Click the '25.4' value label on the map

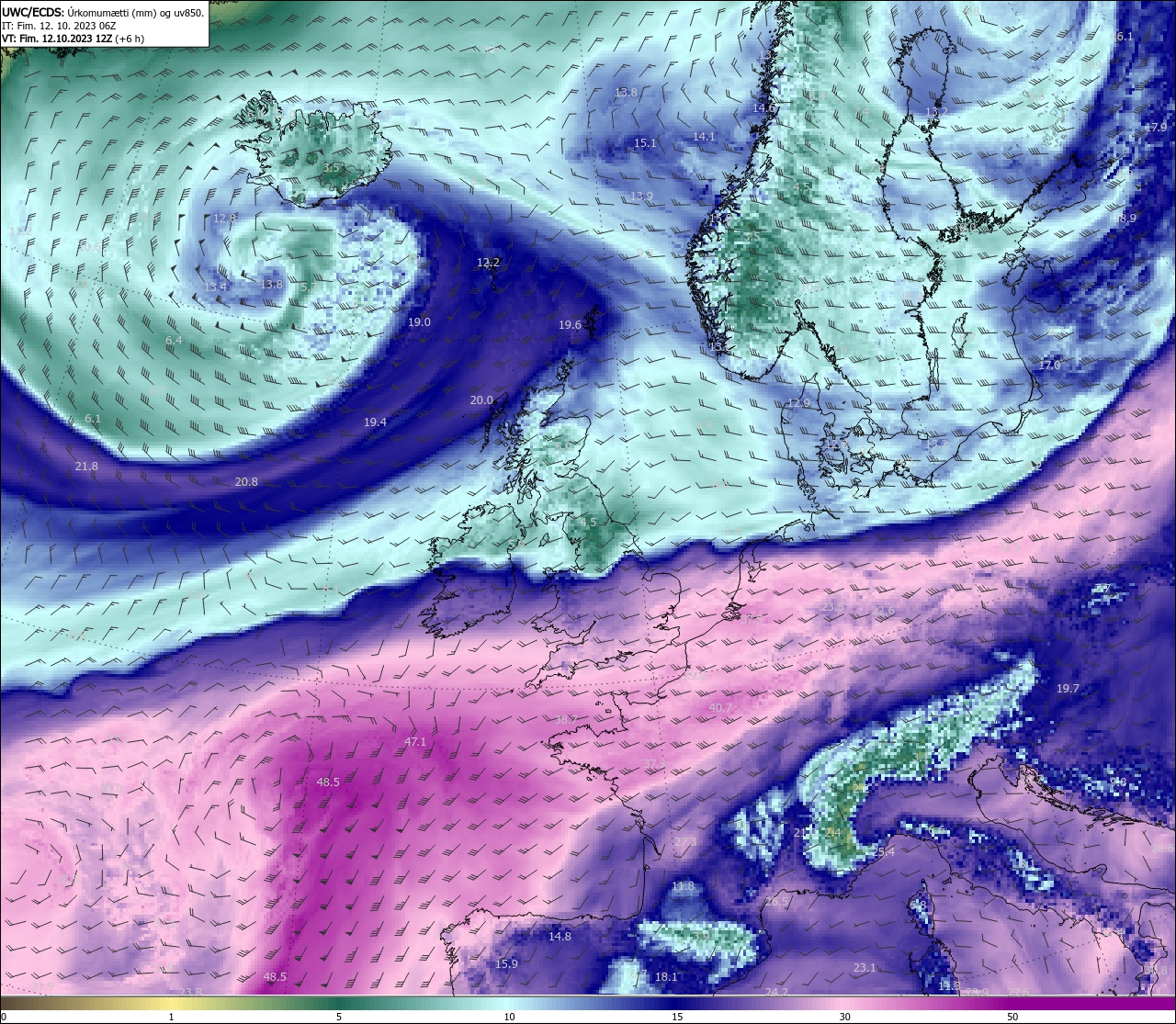click(883, 852)
